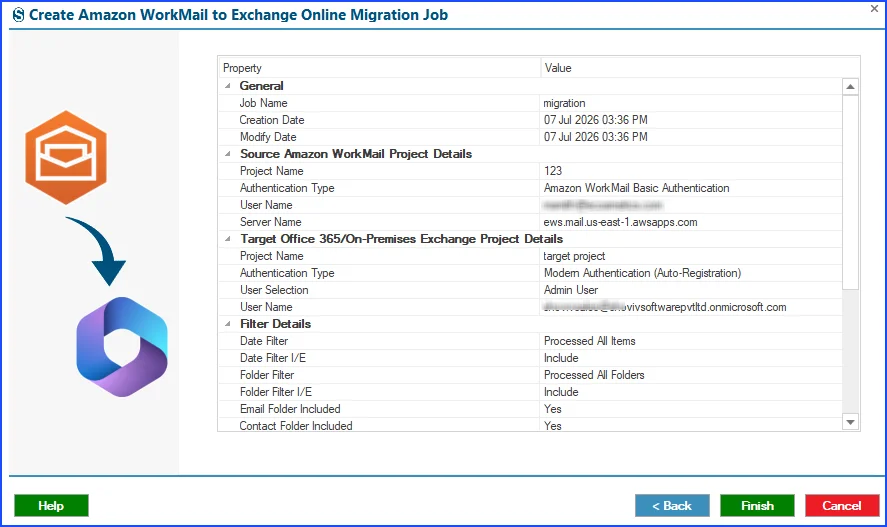Select the Date Filter I/E row label

273,358
